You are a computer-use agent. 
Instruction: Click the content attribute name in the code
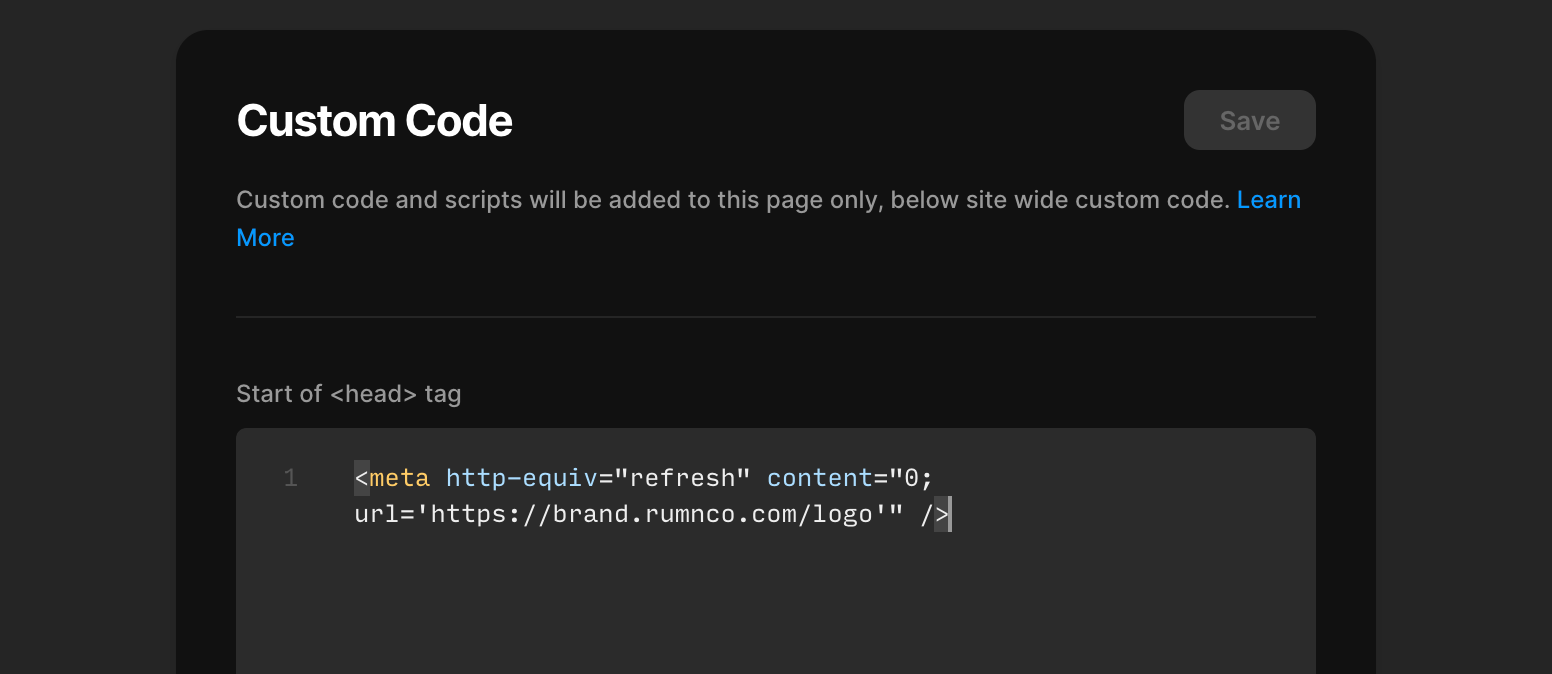820,478
